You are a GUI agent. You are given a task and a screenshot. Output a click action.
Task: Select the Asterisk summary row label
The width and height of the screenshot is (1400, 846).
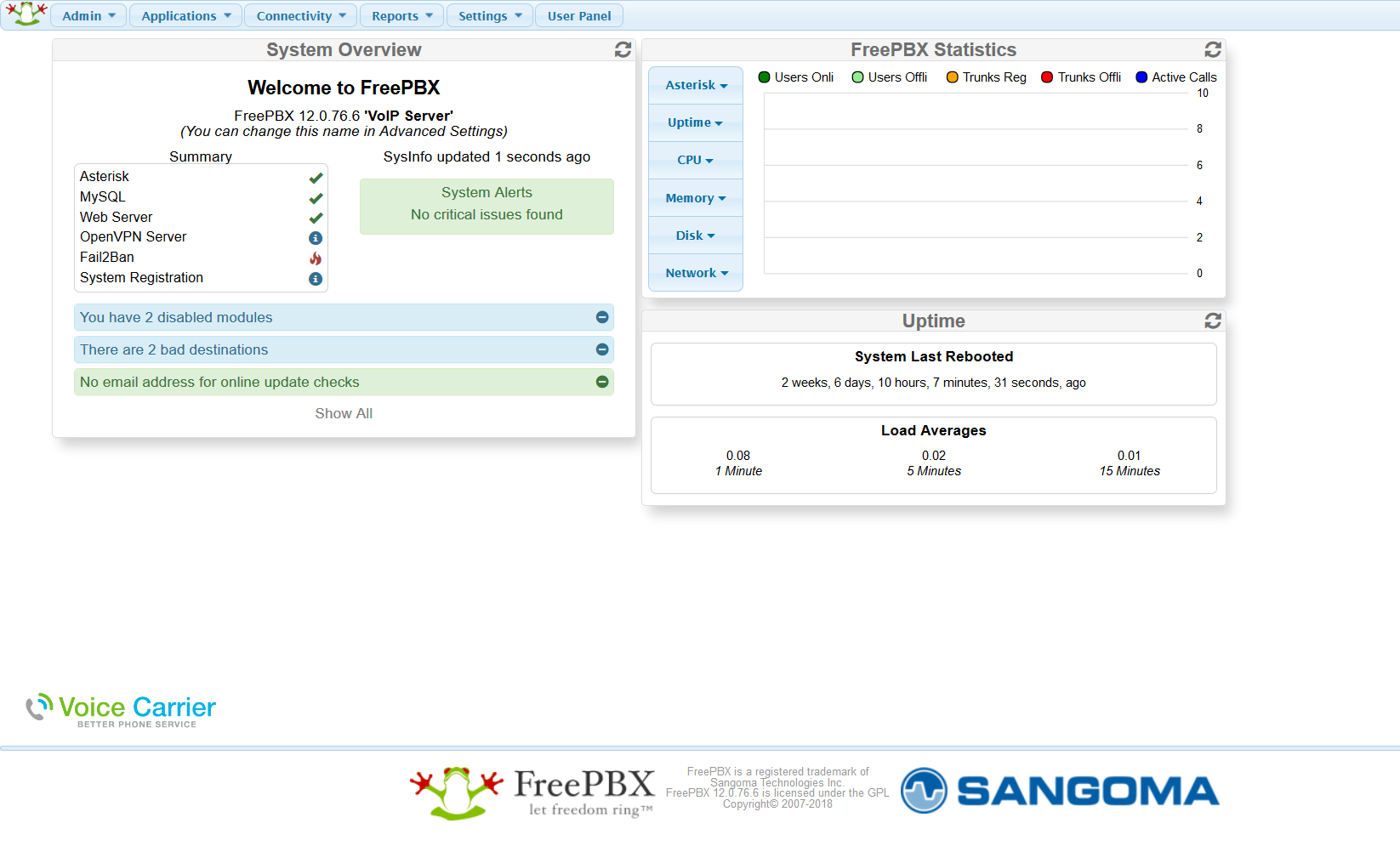105,176
